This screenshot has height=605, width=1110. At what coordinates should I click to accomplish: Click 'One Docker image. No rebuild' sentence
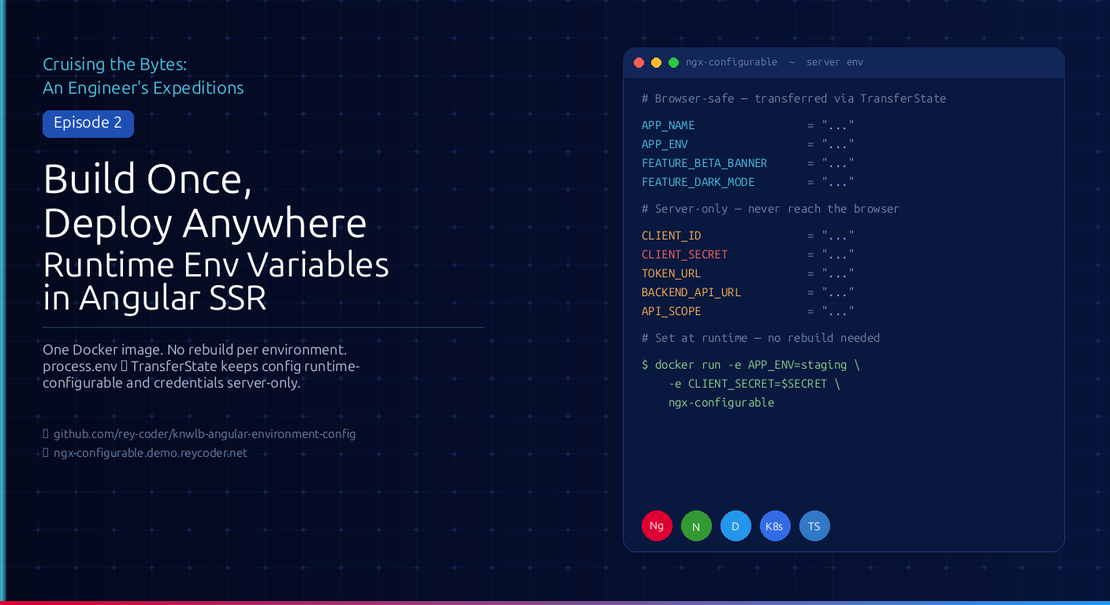195,350
